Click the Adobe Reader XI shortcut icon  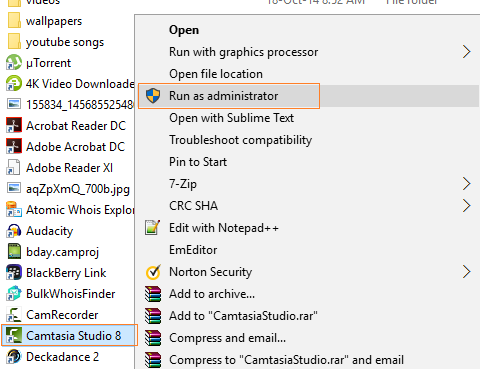[x=14, y=167]
